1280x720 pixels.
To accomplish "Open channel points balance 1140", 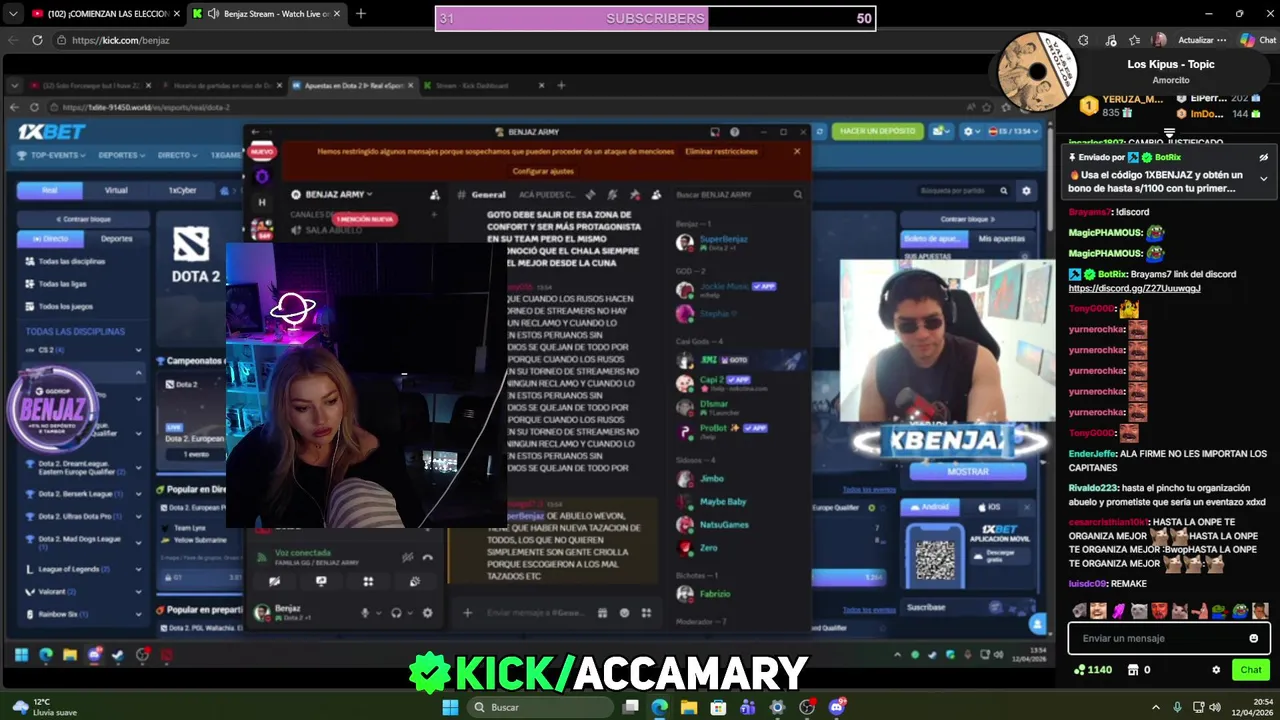I will pyautogui.click(x=1092, y=670).
